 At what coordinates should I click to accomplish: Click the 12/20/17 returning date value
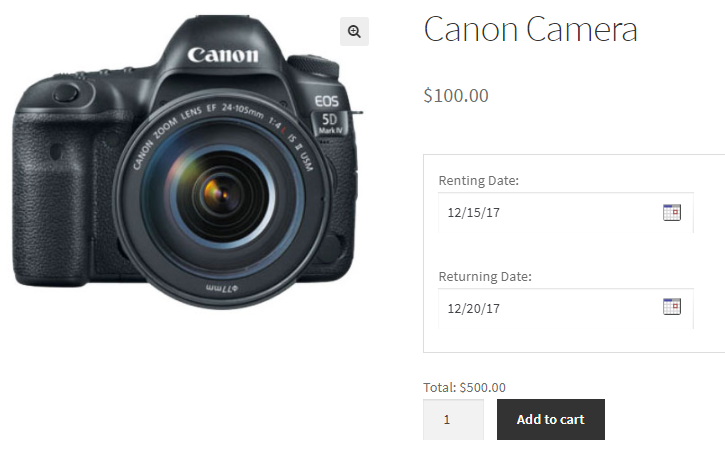[474, 308]
